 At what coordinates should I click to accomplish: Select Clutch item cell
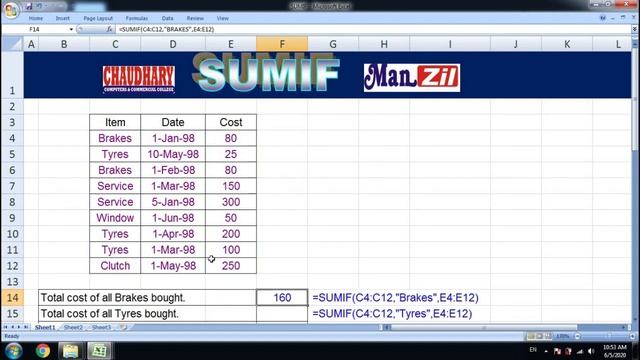[115, 266]
